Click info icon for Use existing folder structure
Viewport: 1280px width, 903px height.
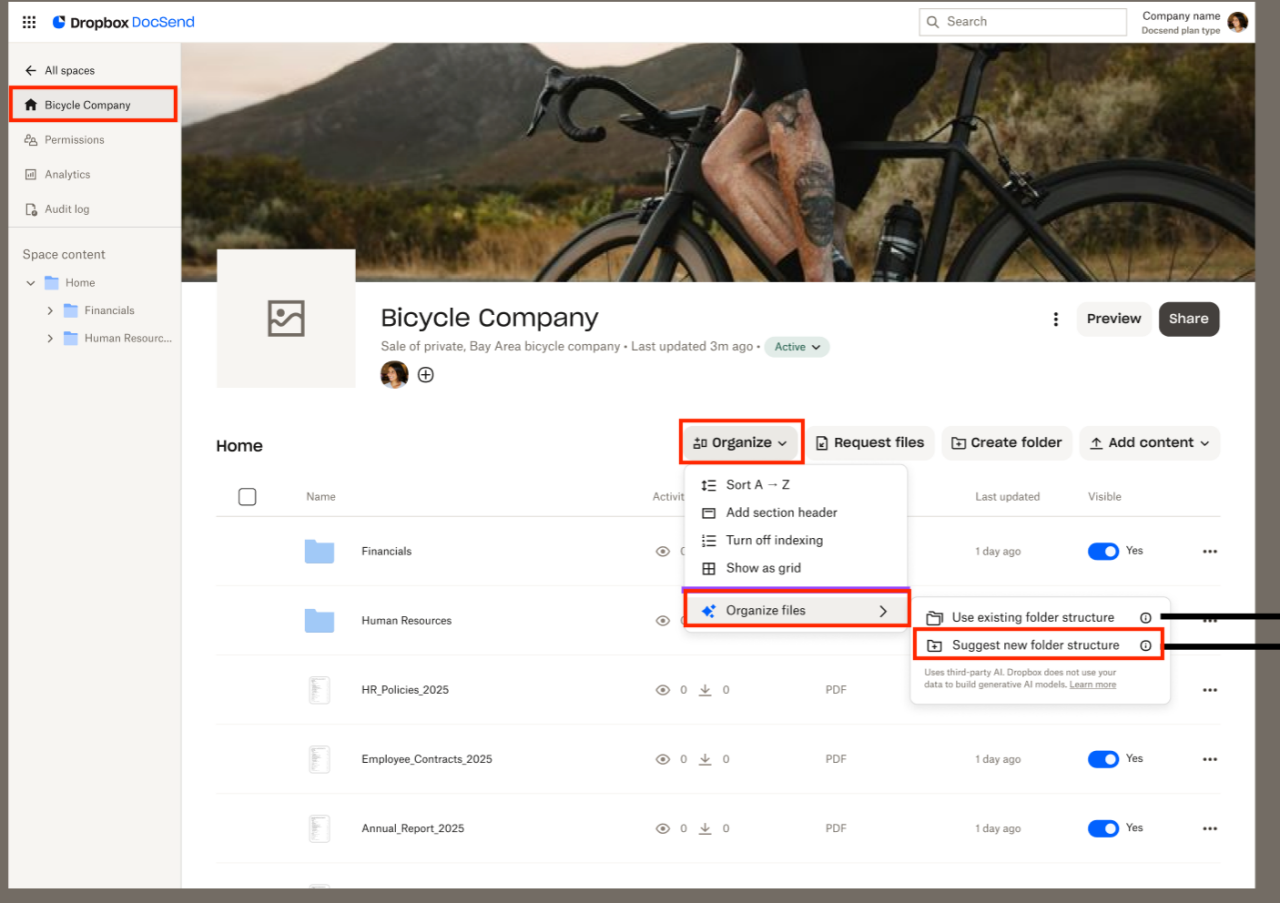(x=1146, y=618)
